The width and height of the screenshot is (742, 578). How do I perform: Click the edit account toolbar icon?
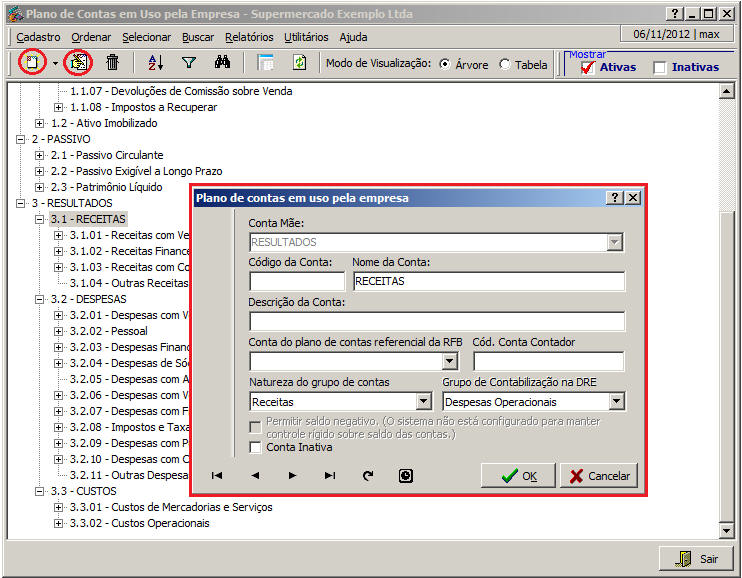click(77, 63)
